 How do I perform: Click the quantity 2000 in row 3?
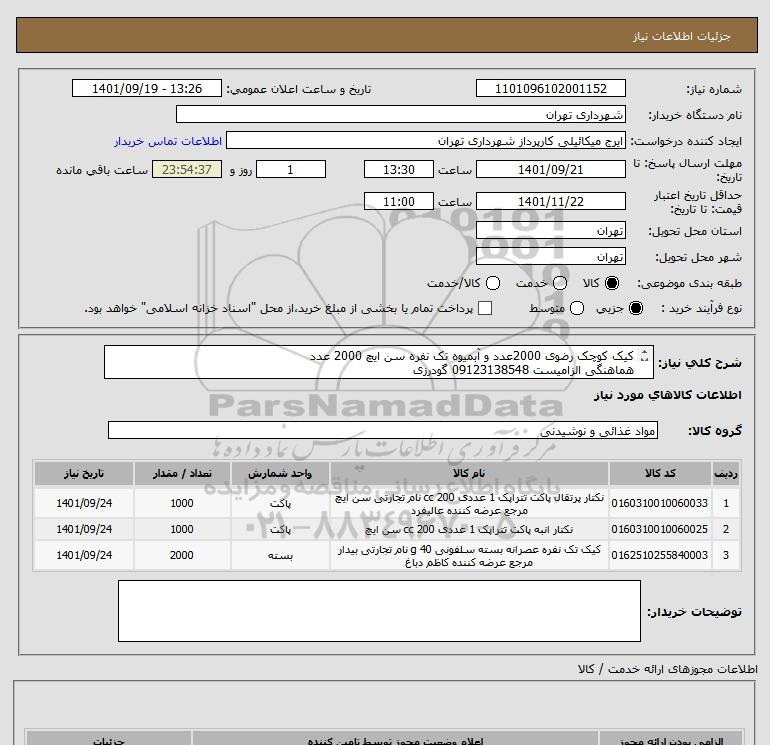182,555
